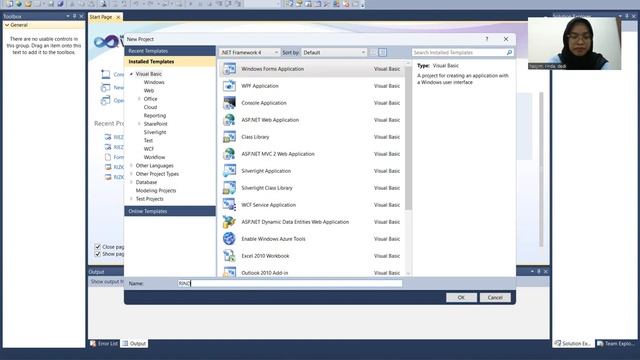Expand the Test Projects node
The height and width of the screenshot is (360, 640).
click(131, 199)
